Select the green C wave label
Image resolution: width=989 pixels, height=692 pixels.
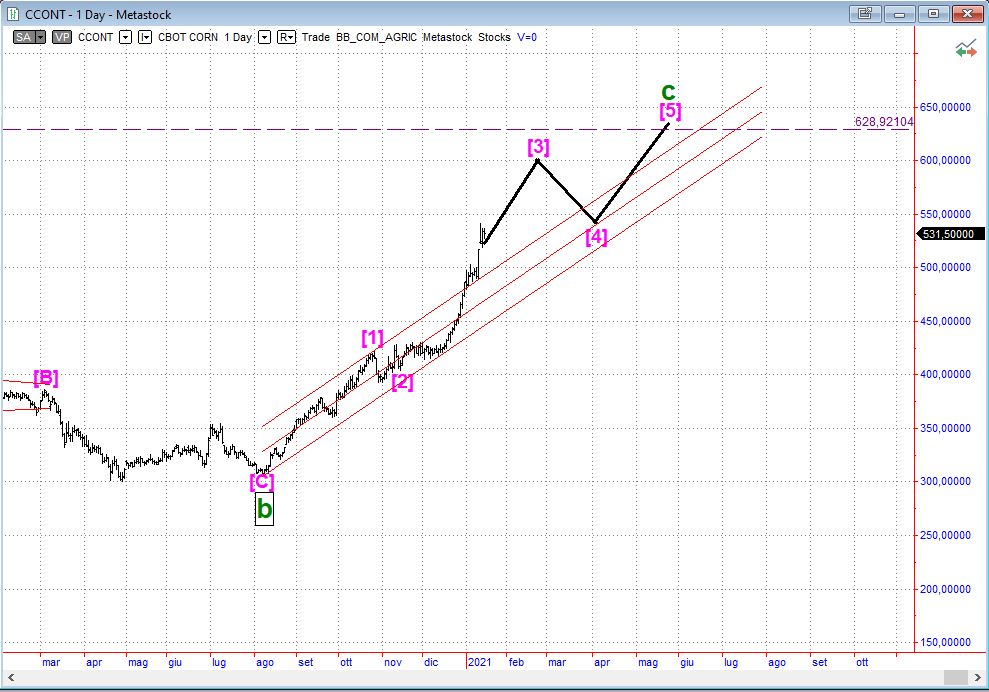coord(668,93)
